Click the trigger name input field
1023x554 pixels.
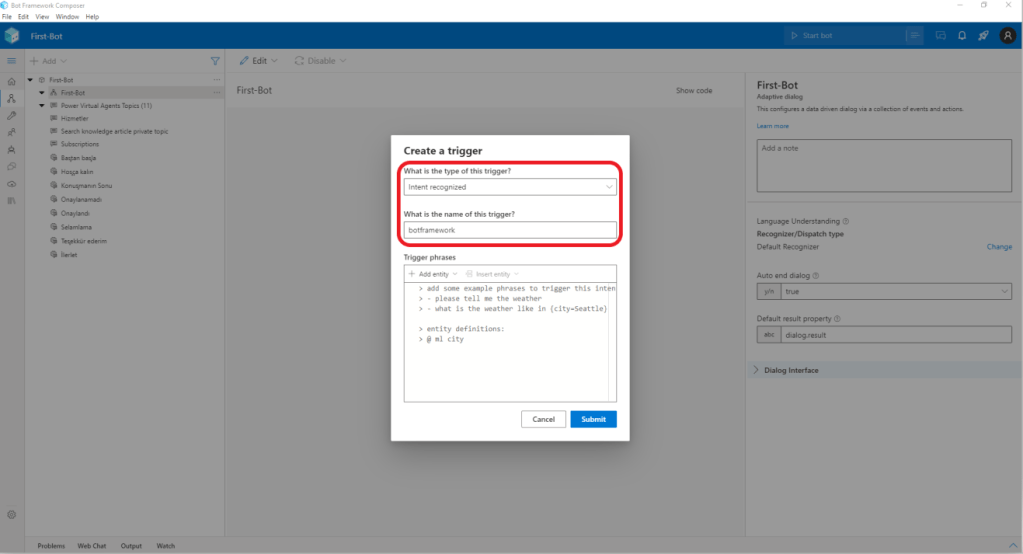pos(510,230)
